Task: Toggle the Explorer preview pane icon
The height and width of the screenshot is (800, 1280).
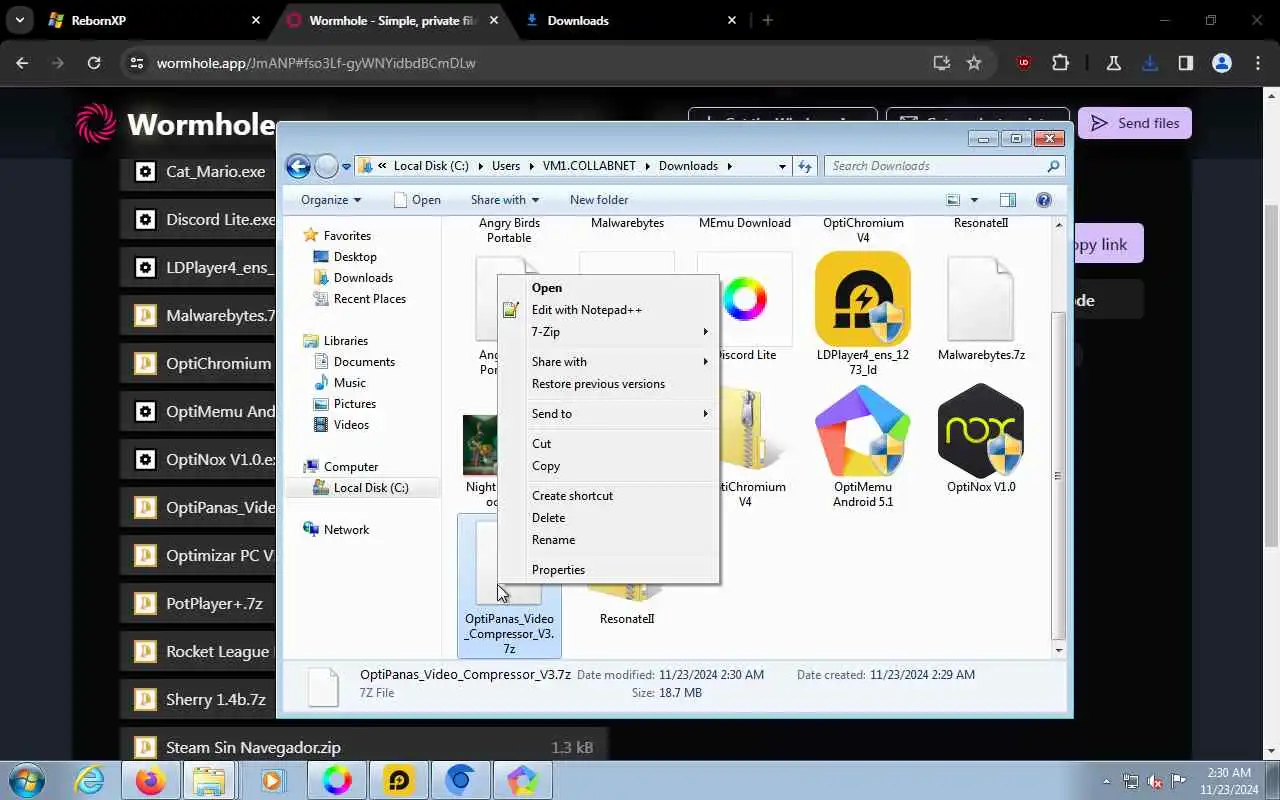Action: click(x=1008, y=200)
